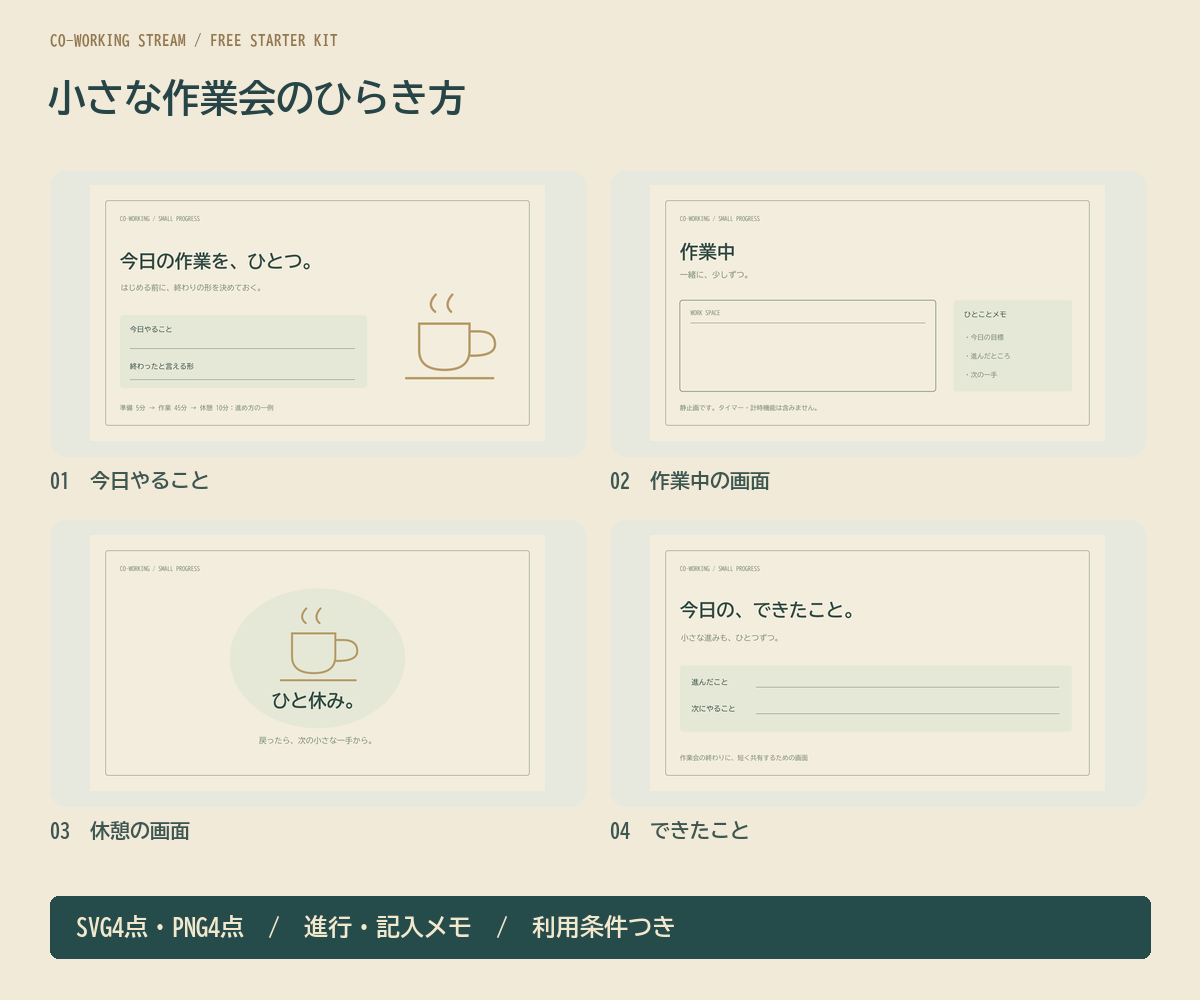
Task: Click the subtitle 一緒に、少しずつ。
Action: [715, 275]
